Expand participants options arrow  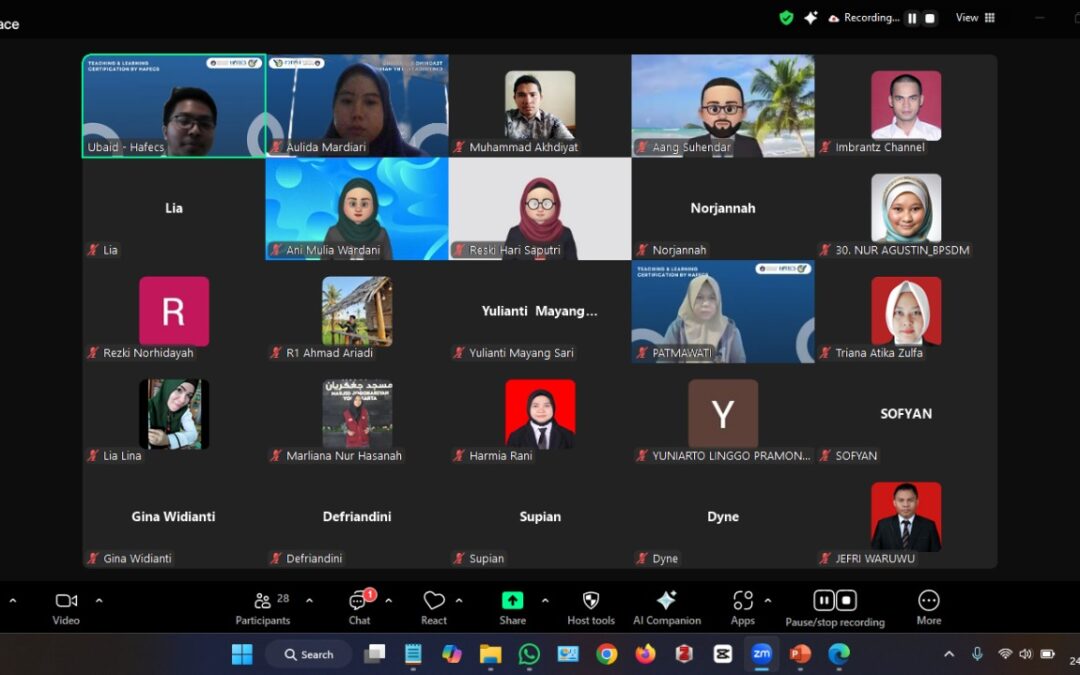pos(309,601)
